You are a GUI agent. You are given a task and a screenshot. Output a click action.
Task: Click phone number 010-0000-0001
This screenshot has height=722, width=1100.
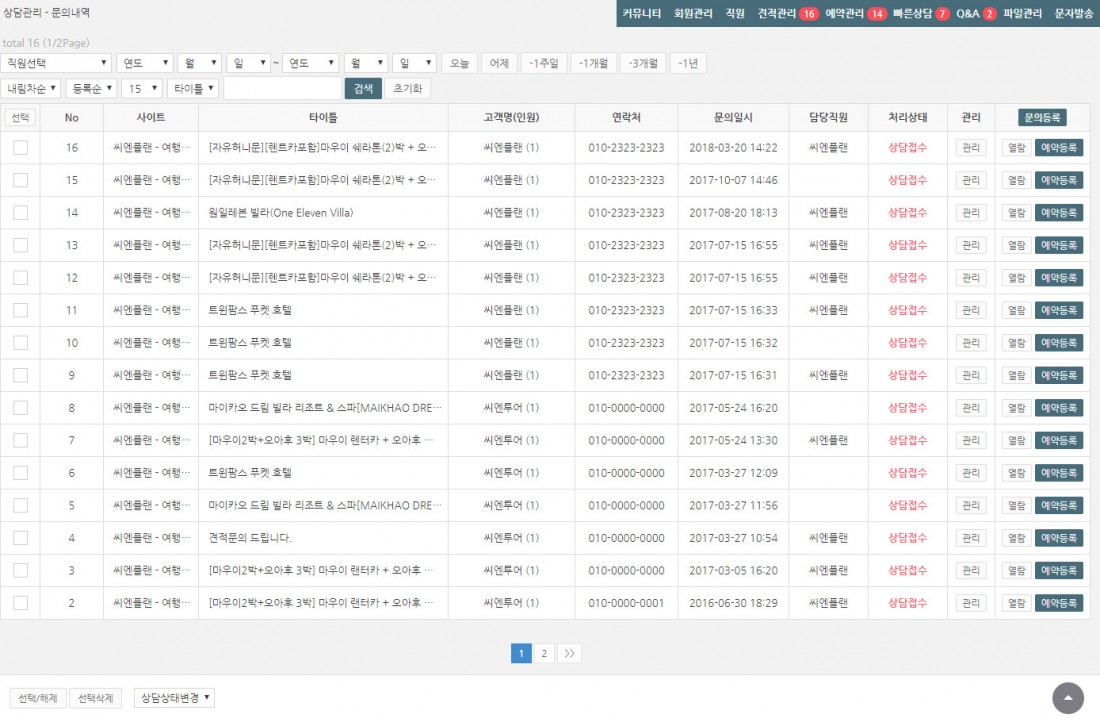pos(626,603)
